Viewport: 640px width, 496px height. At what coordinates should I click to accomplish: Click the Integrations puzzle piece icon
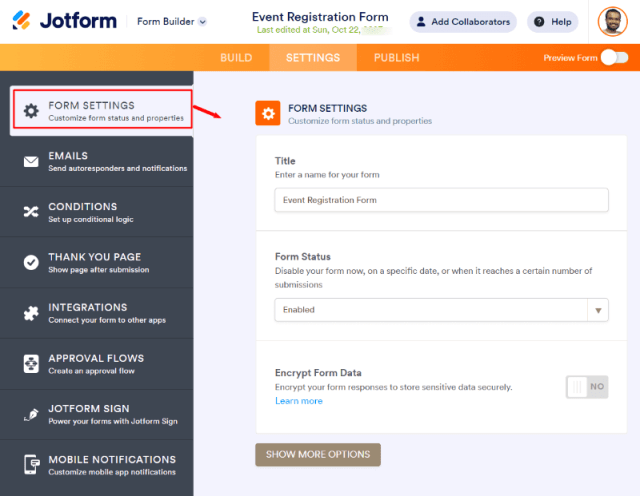coord(31,313)
